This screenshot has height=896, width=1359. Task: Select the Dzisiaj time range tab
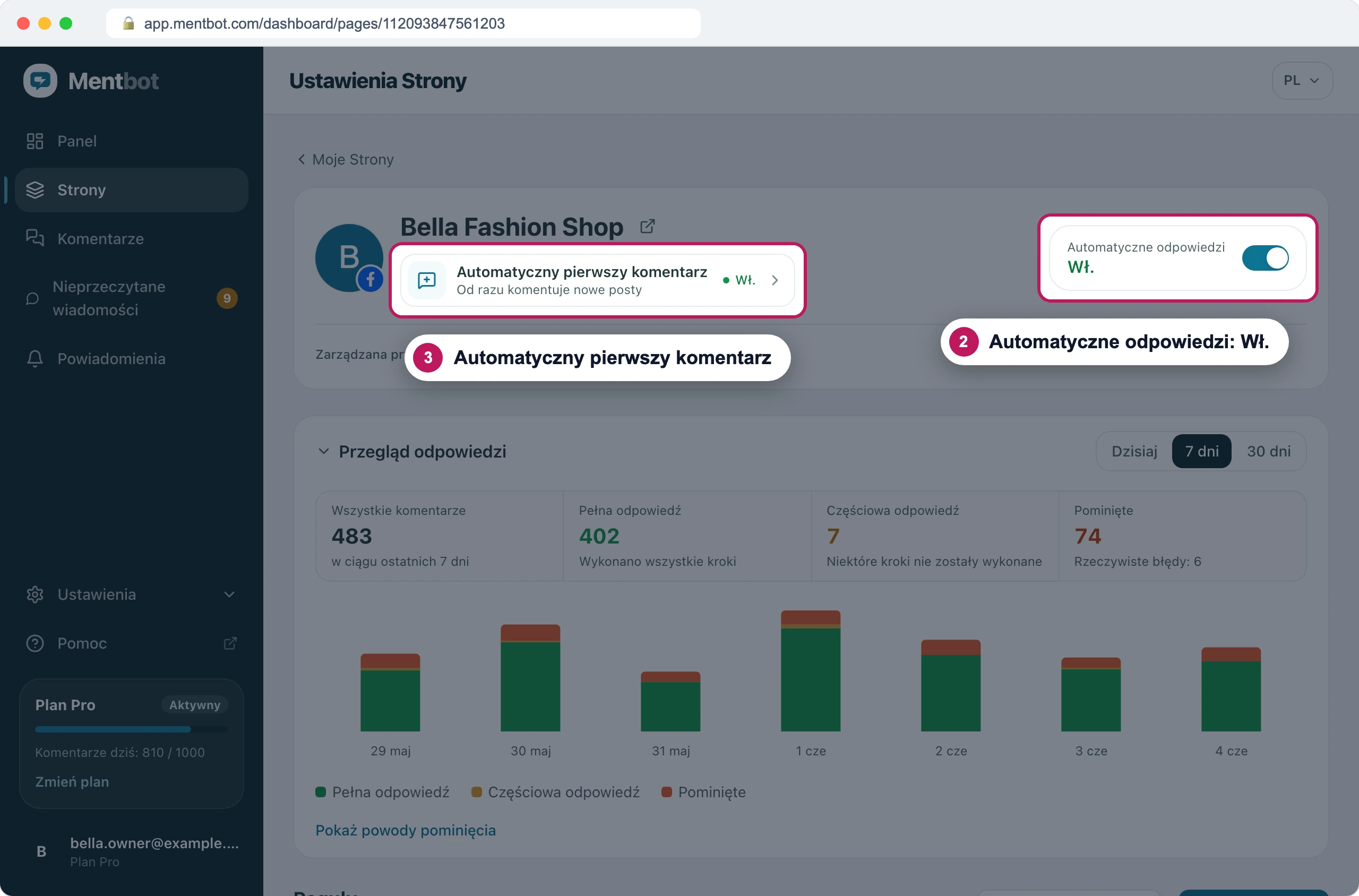tap(1134, 451)
